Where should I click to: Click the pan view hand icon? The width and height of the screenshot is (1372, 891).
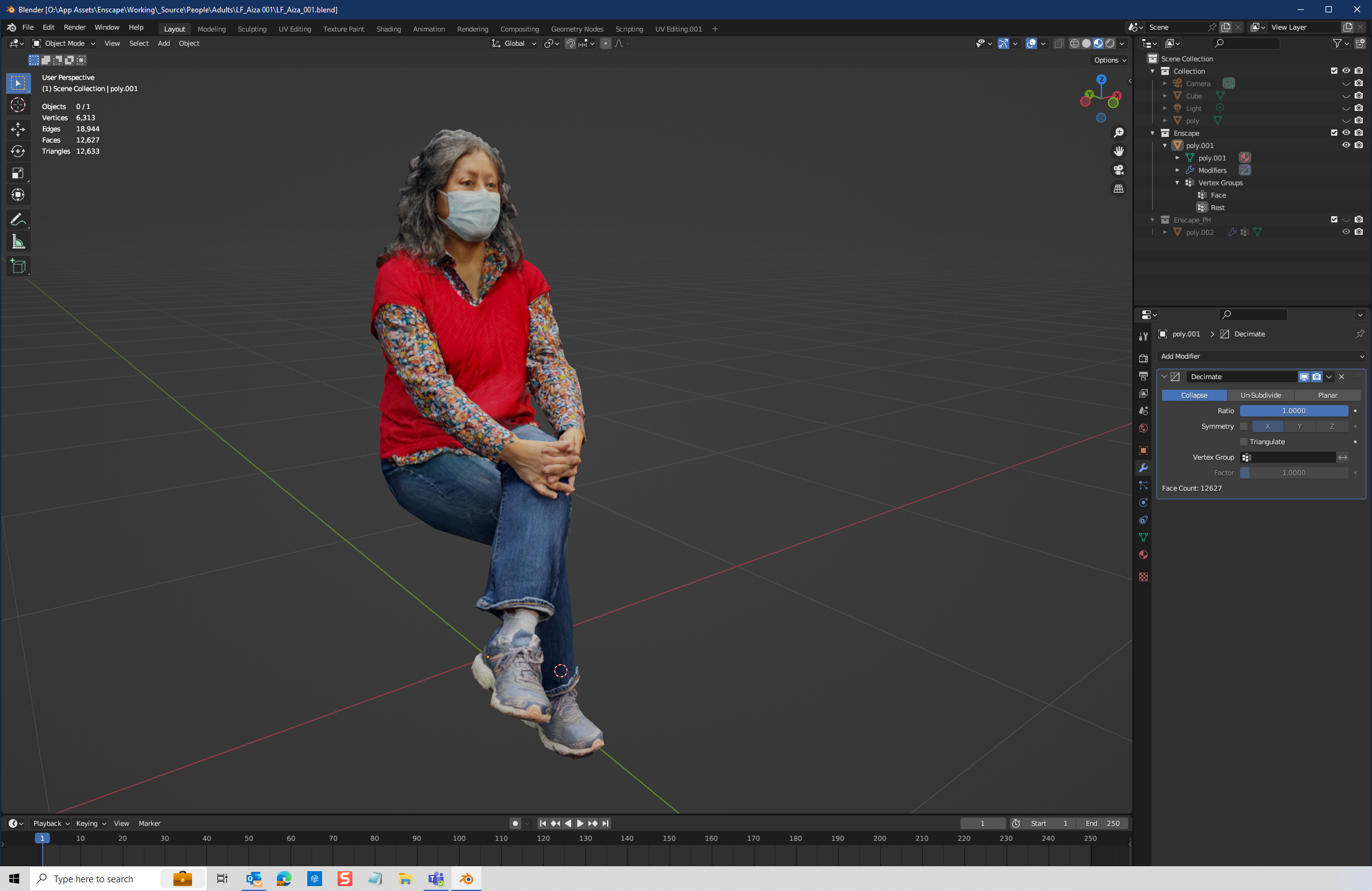point(1119,151)
